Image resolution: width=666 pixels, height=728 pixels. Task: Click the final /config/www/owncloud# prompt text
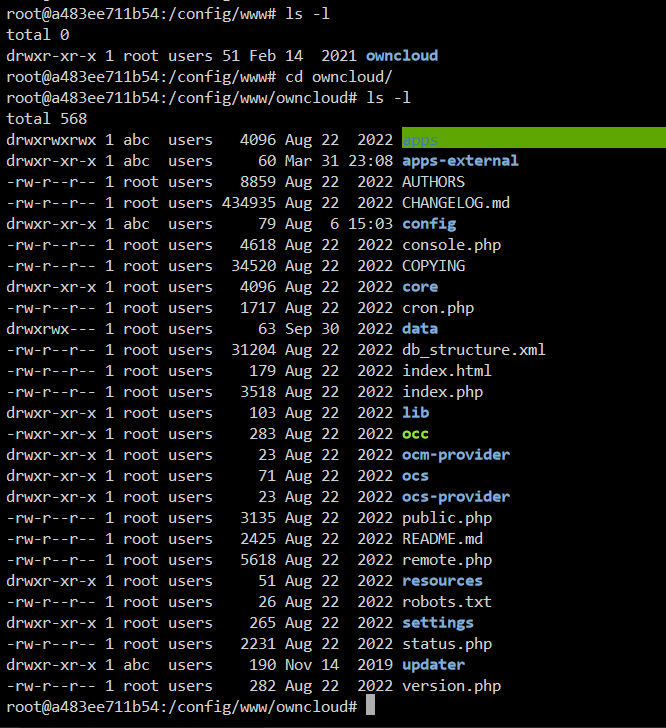(263, 707)
